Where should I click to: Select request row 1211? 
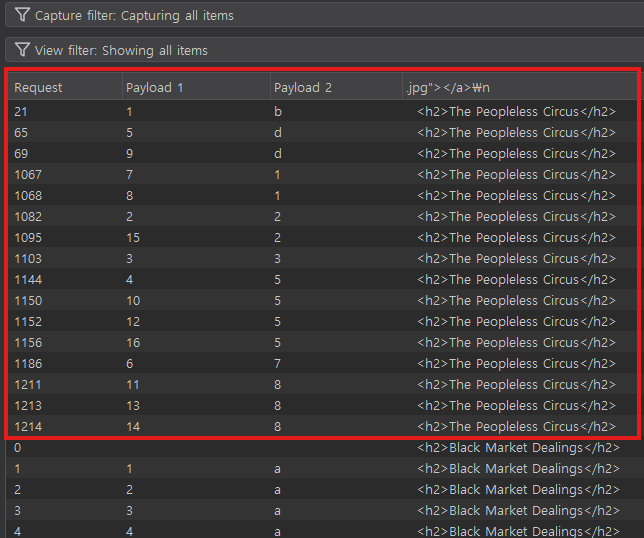pos(322,384)
